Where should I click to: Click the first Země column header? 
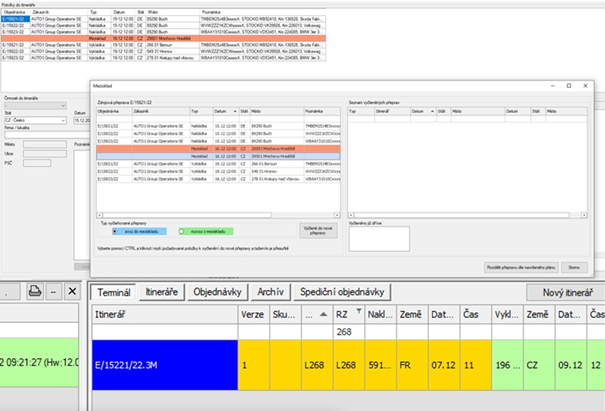[412, 315]
